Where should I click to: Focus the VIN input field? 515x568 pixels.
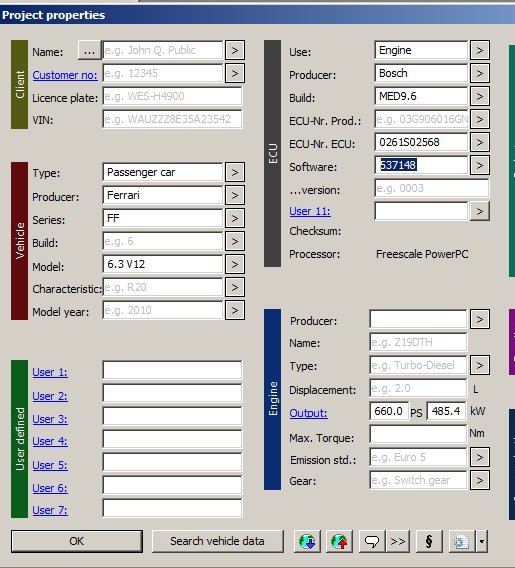coord(172,119)
